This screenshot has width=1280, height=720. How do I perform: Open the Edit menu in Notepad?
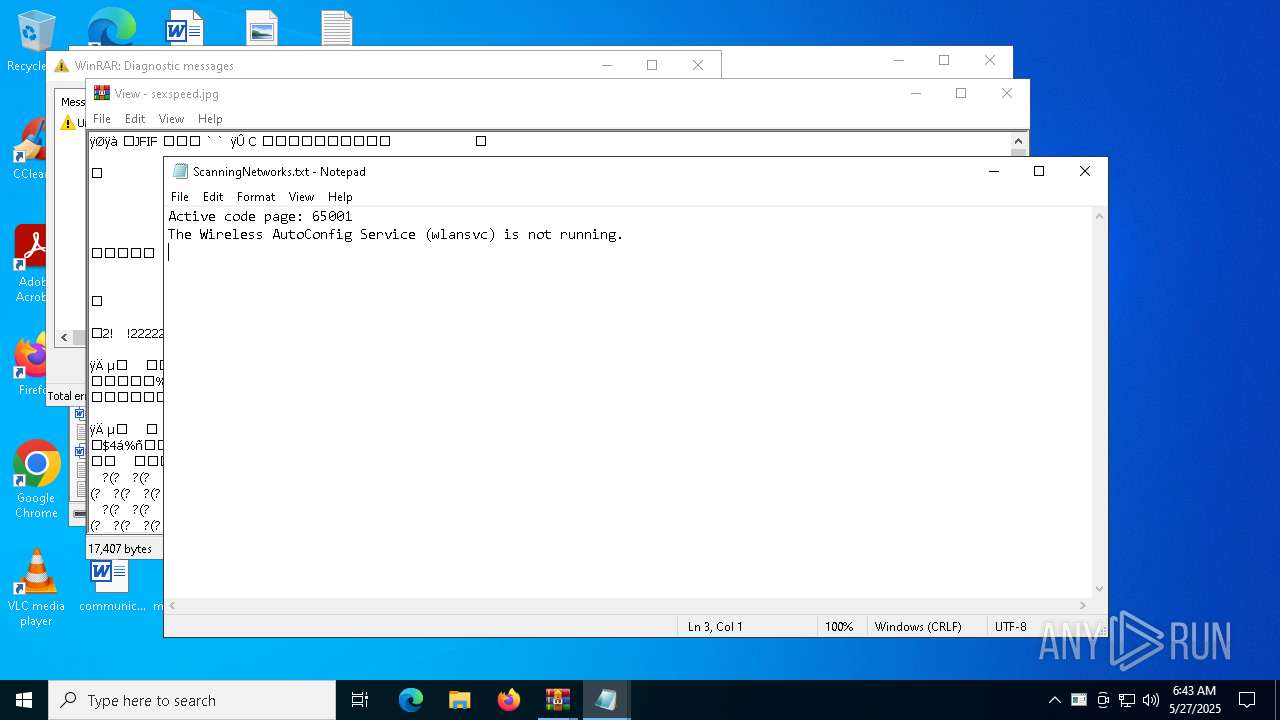point(213,197)
